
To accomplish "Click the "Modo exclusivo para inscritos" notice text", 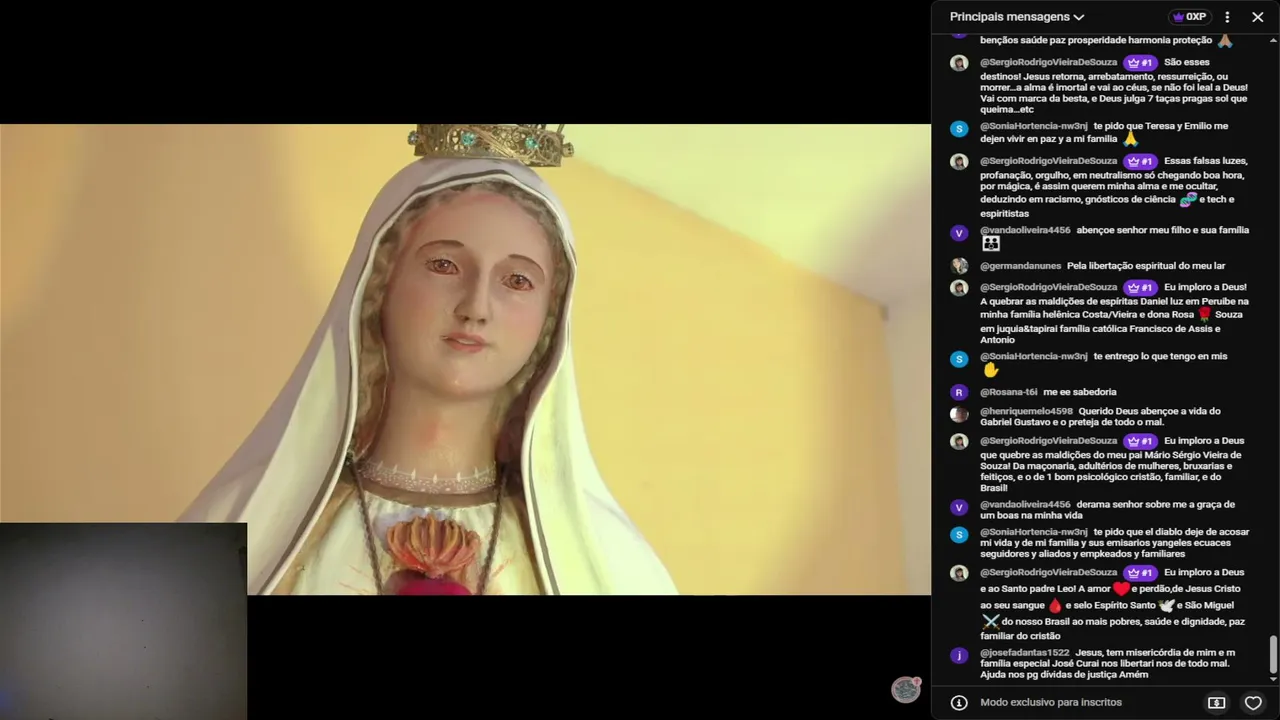I will pos(1051,702).
